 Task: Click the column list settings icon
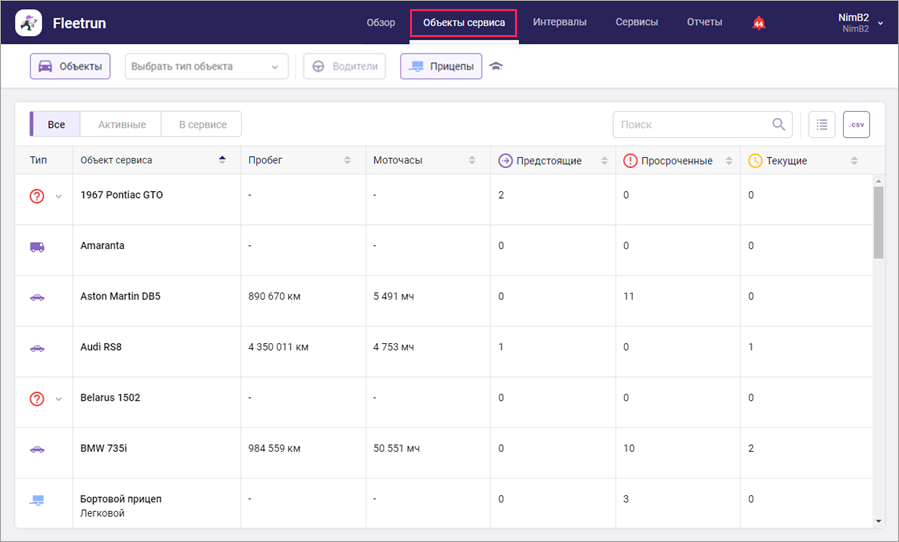(x=821, y=125)
